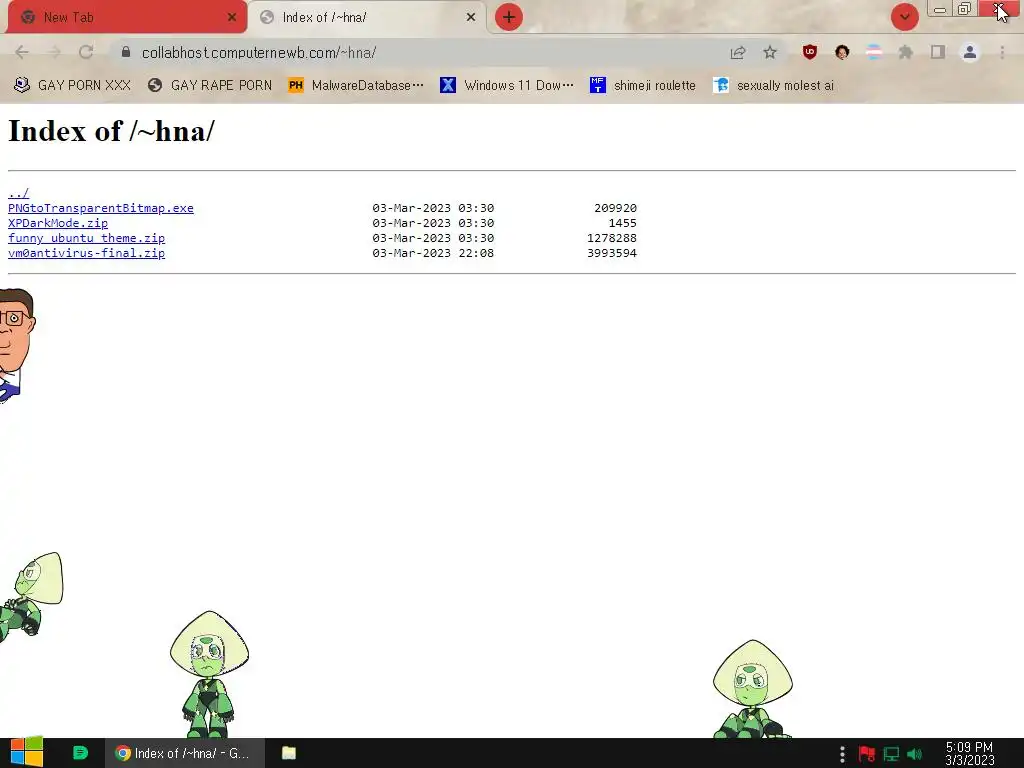Show hidden tray icons via three dots

pos(842,754)
